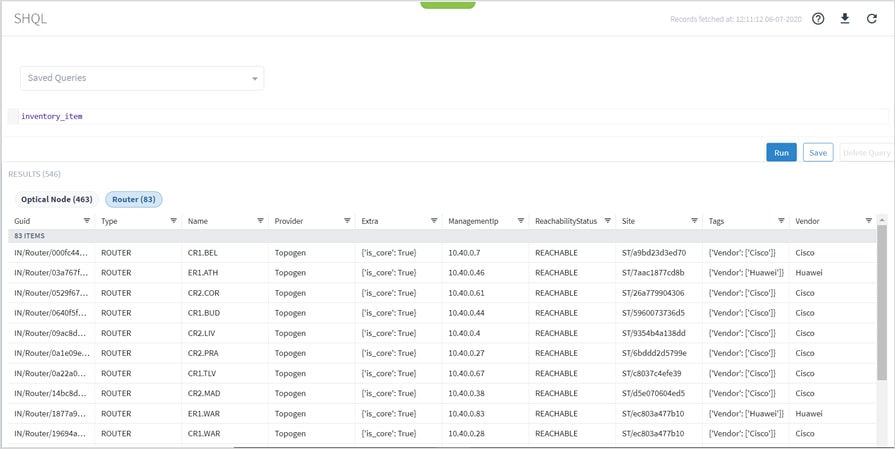
Task: Open filter menu for Extra column
Action: (x=434, y=221)
